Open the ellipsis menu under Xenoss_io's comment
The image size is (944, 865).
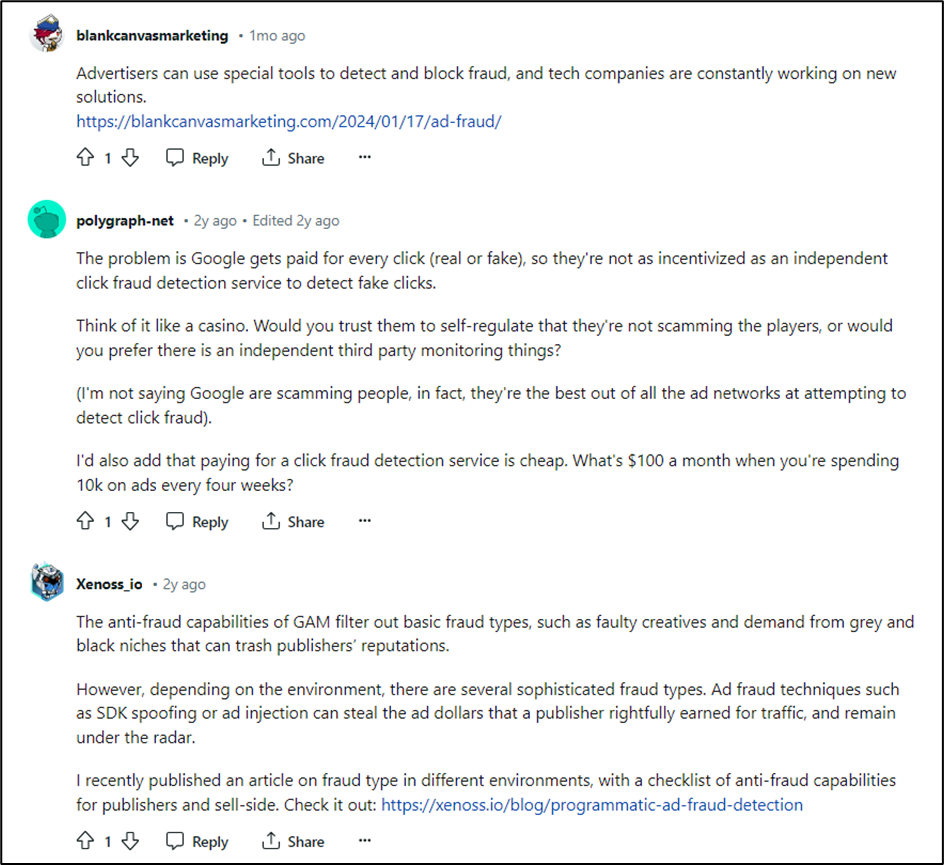tap(365, 841)
